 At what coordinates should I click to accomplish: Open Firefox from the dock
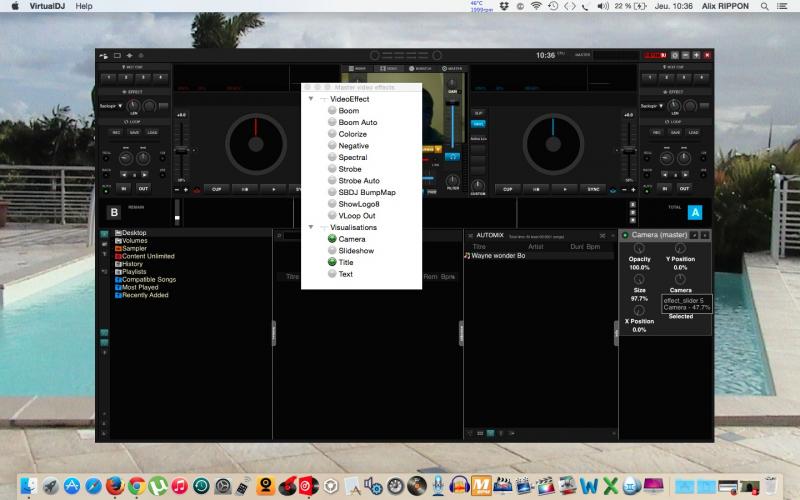pos(115,486)
